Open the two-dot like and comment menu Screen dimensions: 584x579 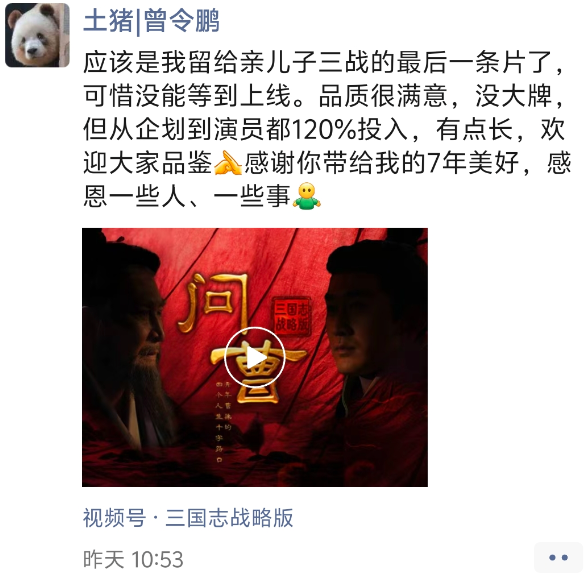(x=558, y=557)
